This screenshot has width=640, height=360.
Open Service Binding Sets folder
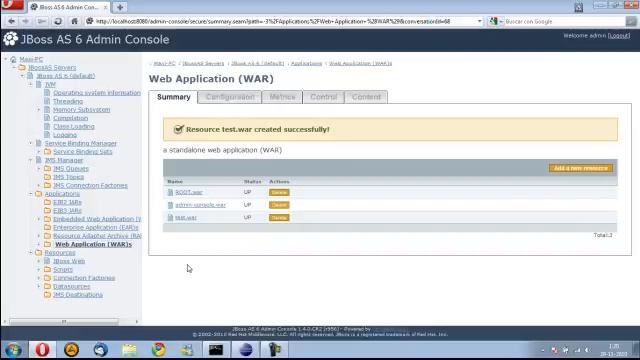click(x=82, y=151)
